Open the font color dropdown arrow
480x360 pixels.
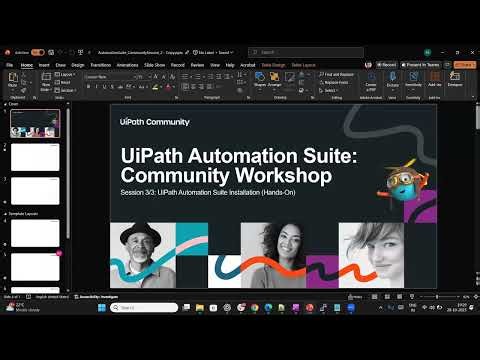[x=174, y=87]
